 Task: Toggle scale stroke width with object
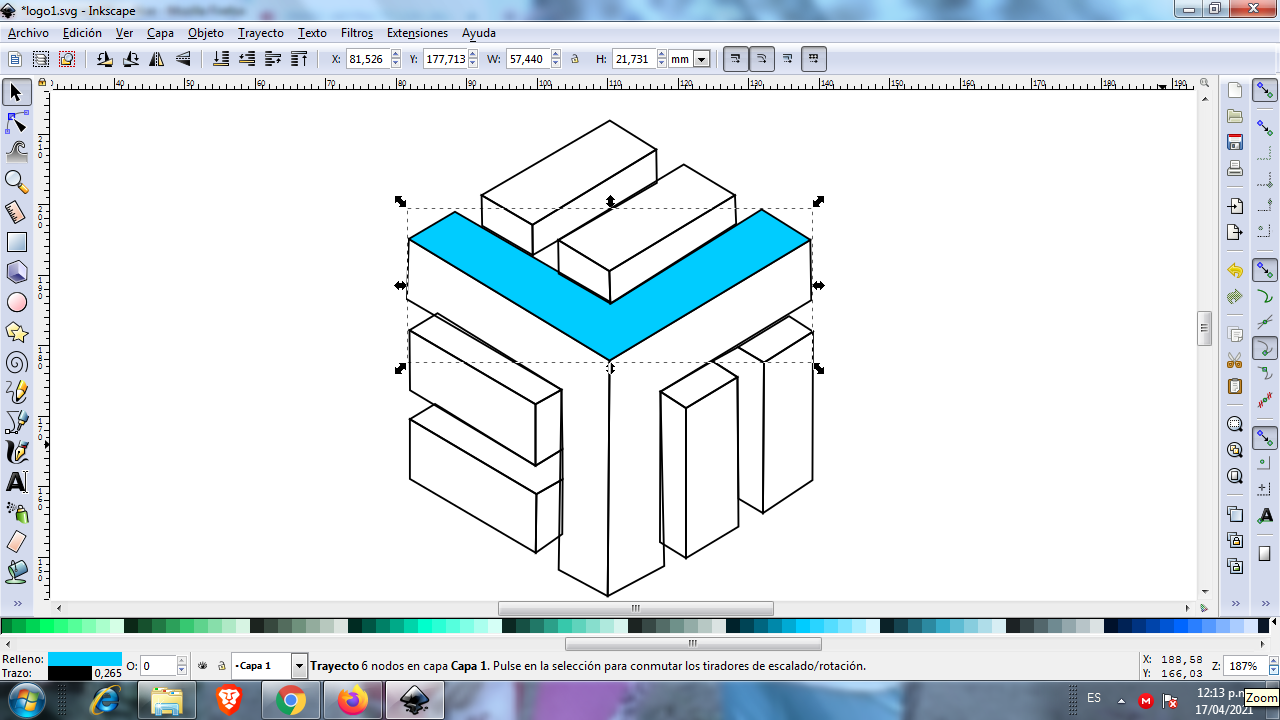point(736,59)
